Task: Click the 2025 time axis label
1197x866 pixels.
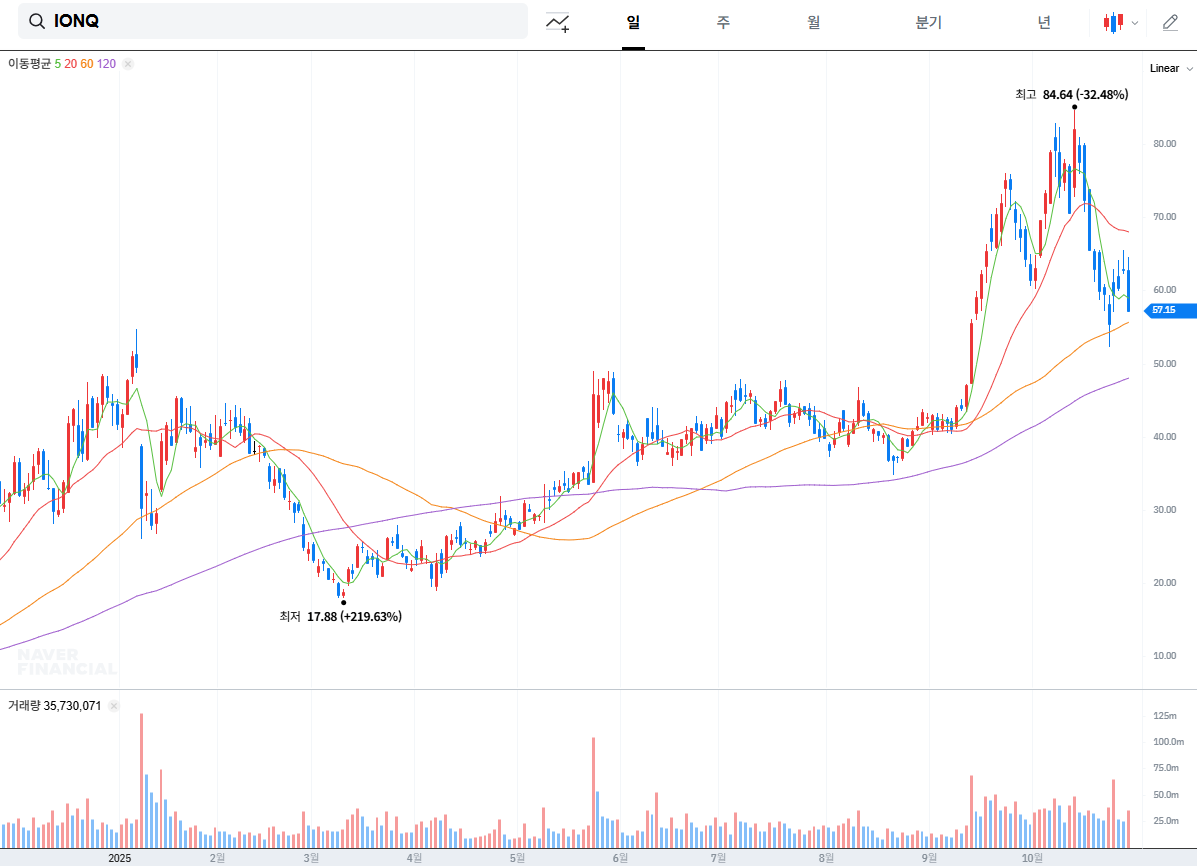Action: coord(120,858)
